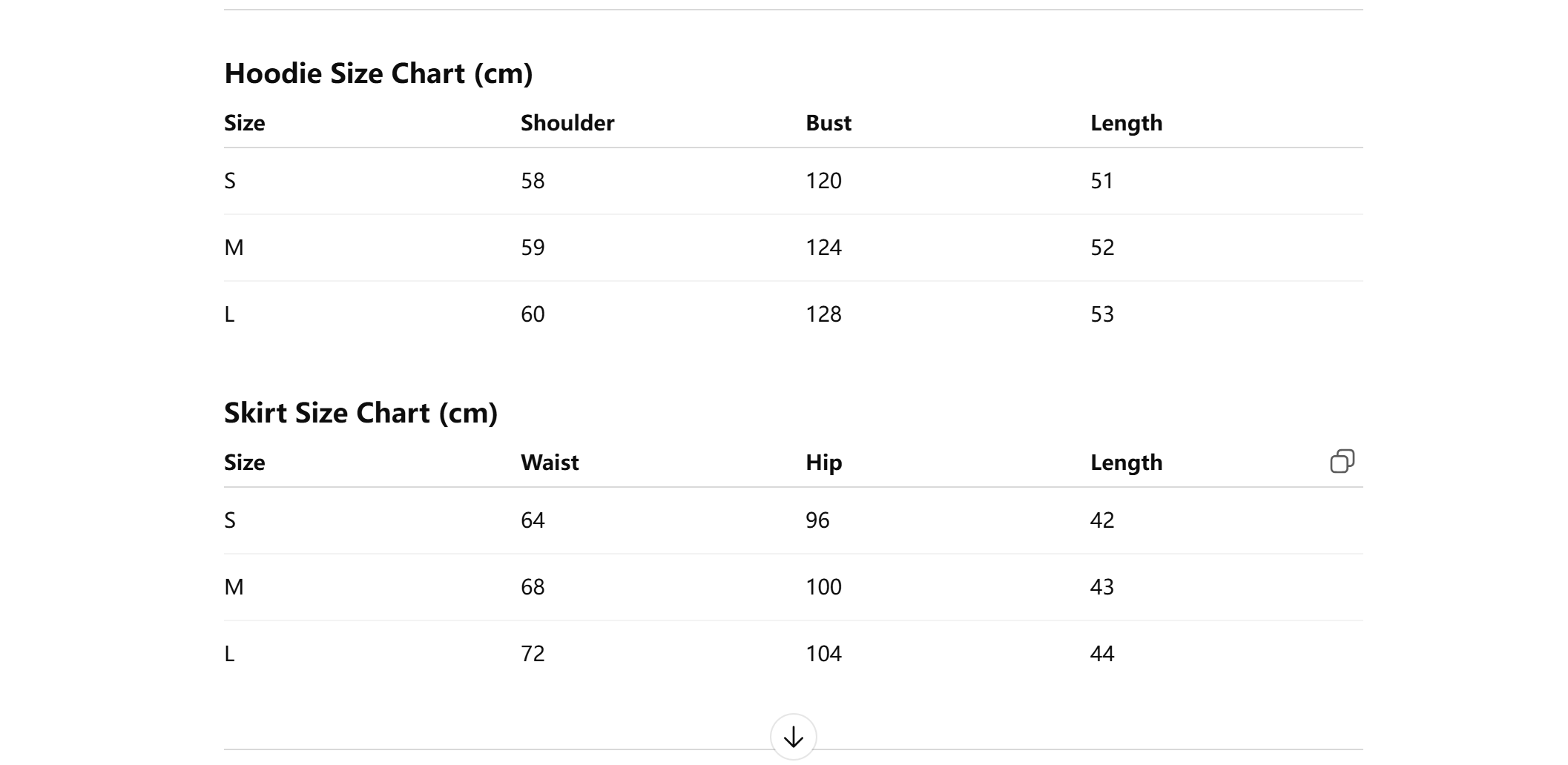Click hoodie bust value 120
This screenshot has width=1568, height=765.
(823, 181)
